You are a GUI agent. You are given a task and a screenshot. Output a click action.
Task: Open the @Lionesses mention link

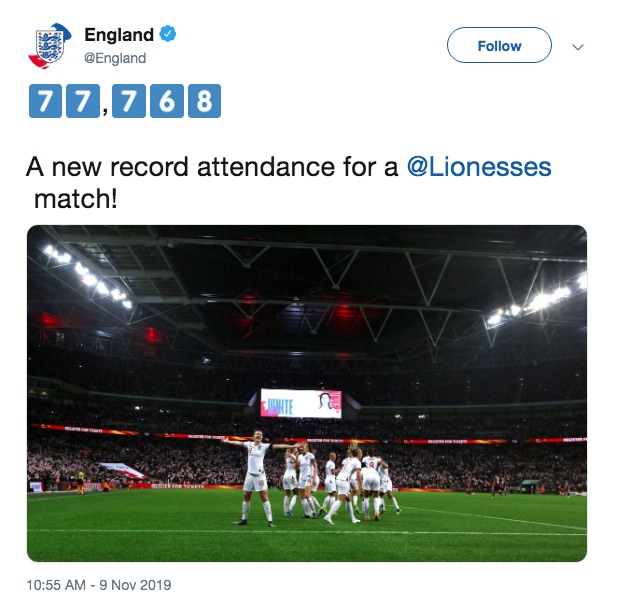[479, 166]
